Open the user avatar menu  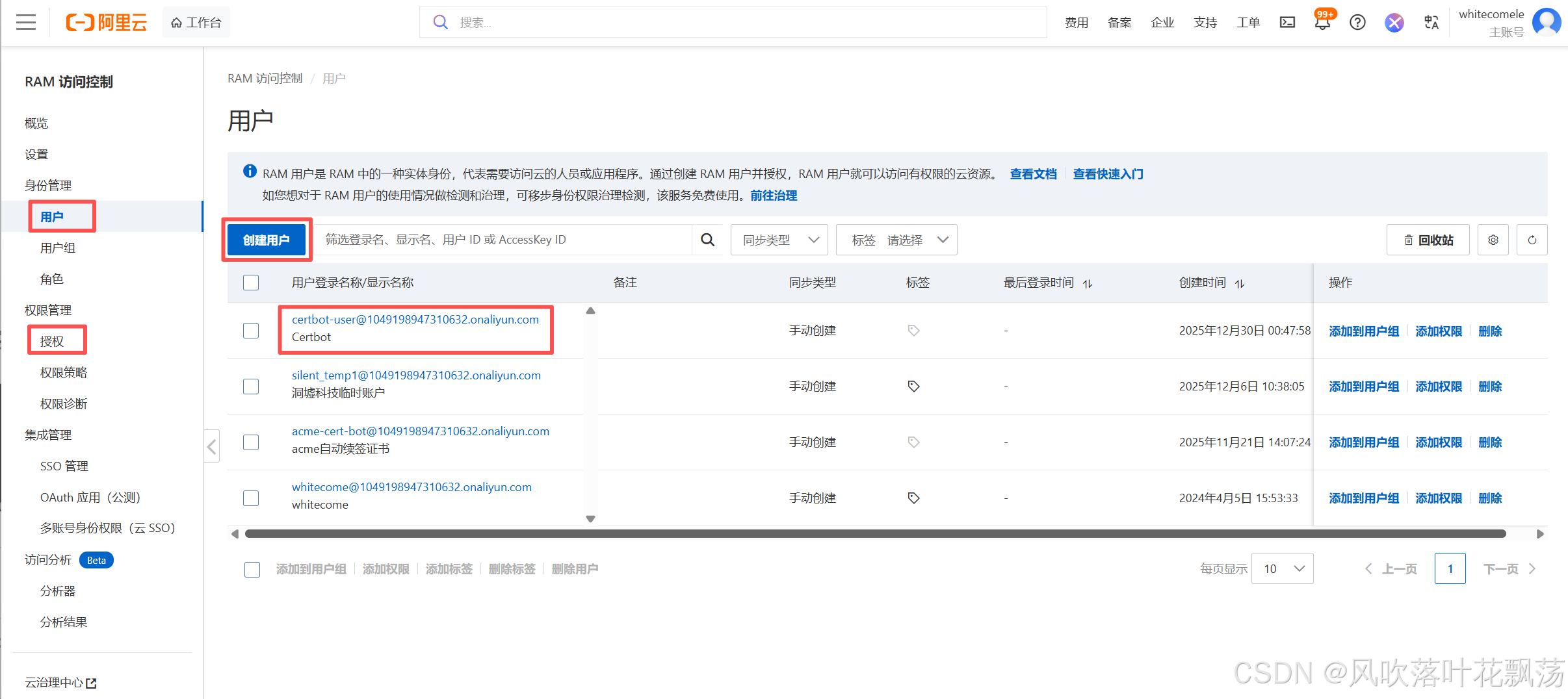point(1546,22)
